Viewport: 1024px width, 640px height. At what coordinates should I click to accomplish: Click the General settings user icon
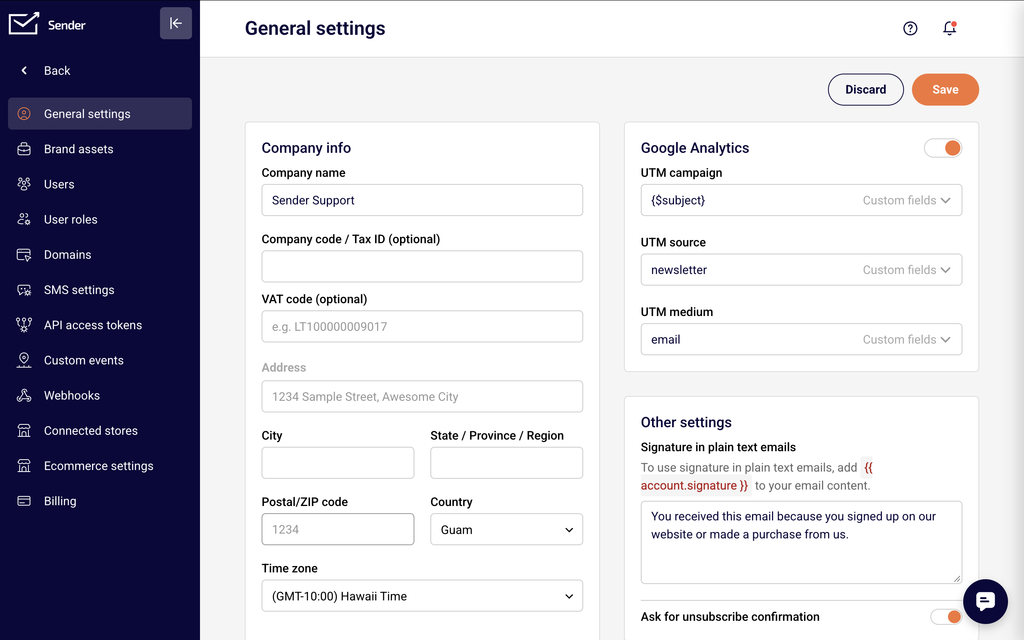coord(24,114)
